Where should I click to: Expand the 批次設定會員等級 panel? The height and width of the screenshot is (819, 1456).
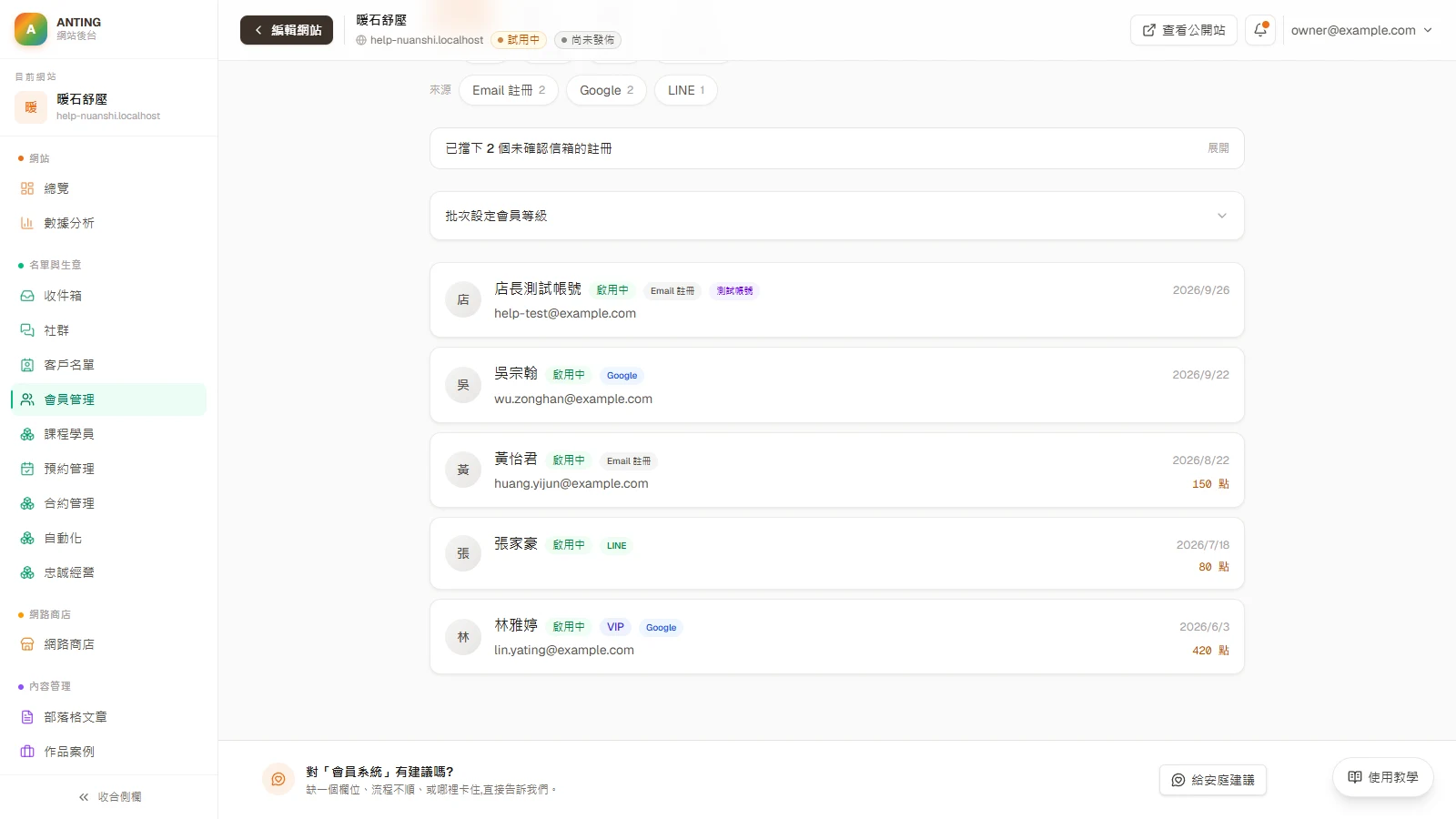(x=836, y=216)
